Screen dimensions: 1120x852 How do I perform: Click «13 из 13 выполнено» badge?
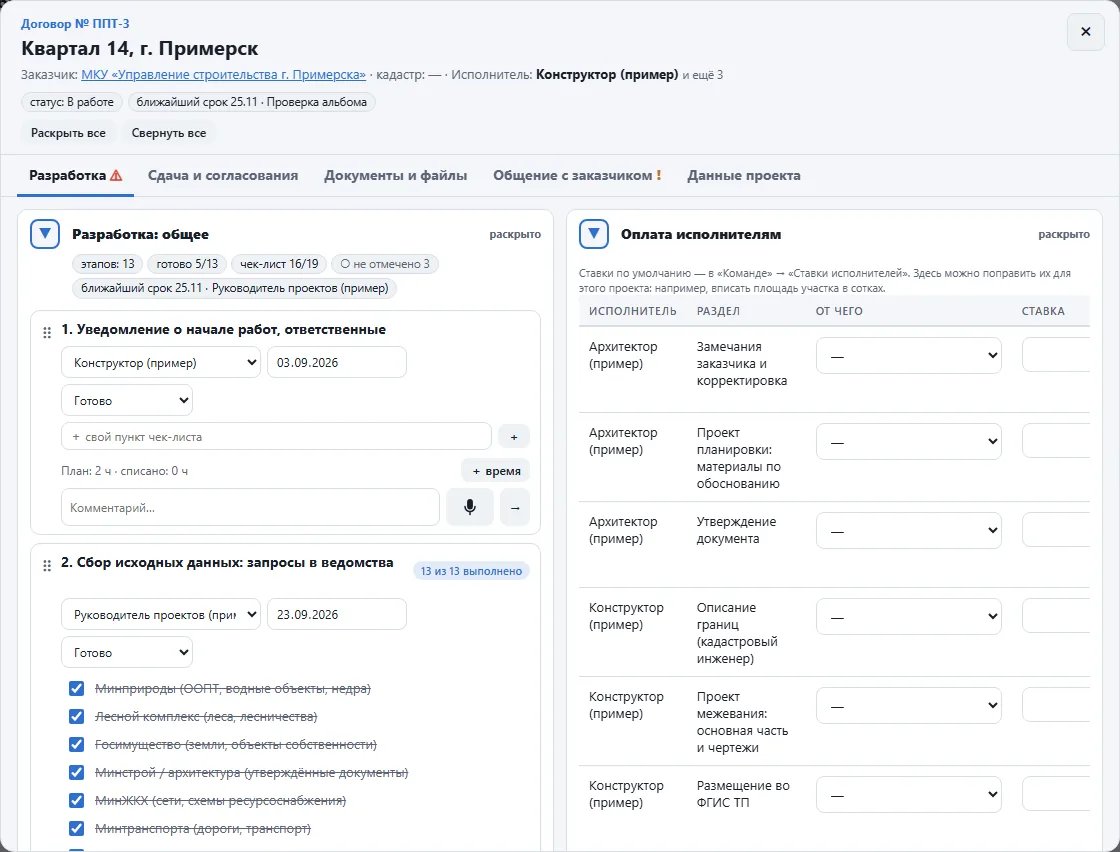(x=471, y=571)
